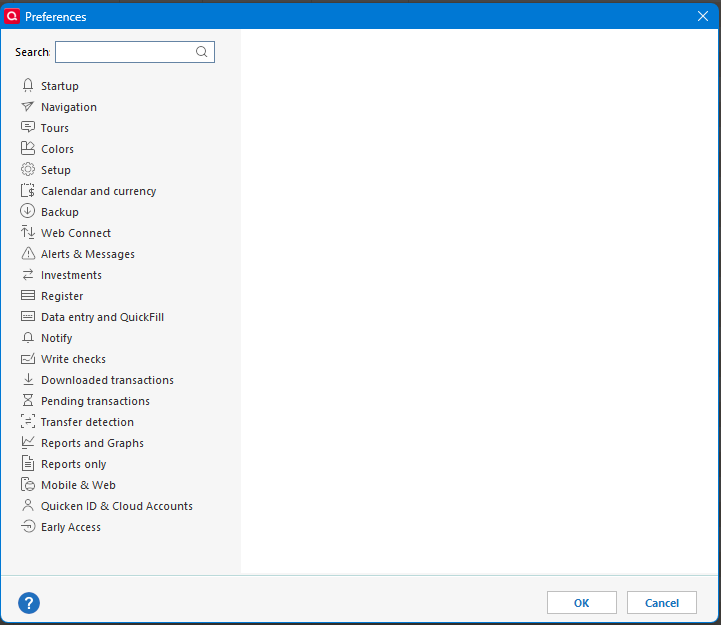The image size is (721, 625).
Task: Open Calendar and currency settings
Action: [x=98, y=191]
